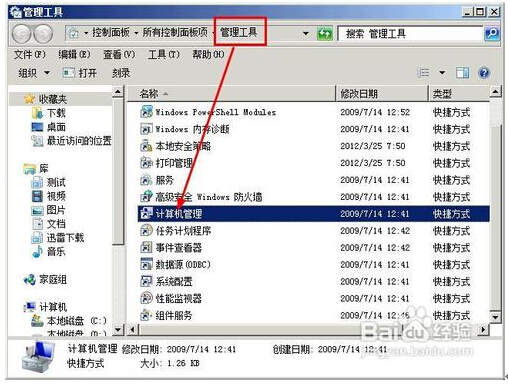Expand the address bar history dropdown
The image size is (508, 385).
click(305, 34)
